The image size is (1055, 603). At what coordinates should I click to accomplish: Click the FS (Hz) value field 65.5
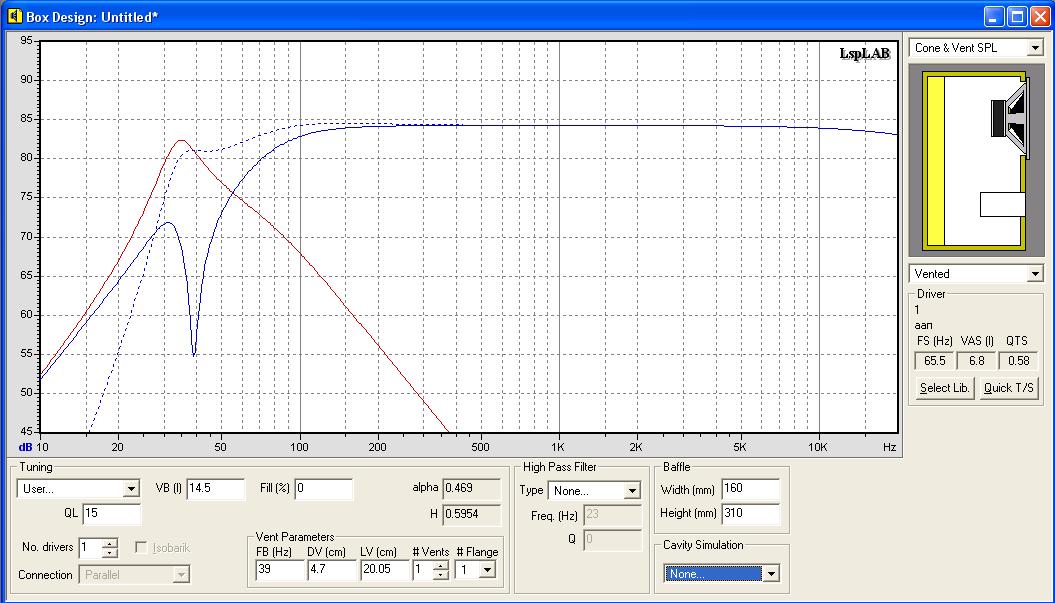pos(934,361)
